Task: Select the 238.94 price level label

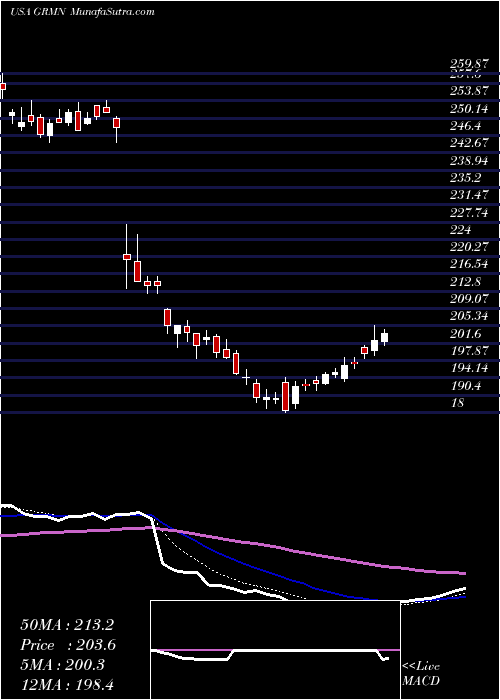Action: [x=469, y=161]
